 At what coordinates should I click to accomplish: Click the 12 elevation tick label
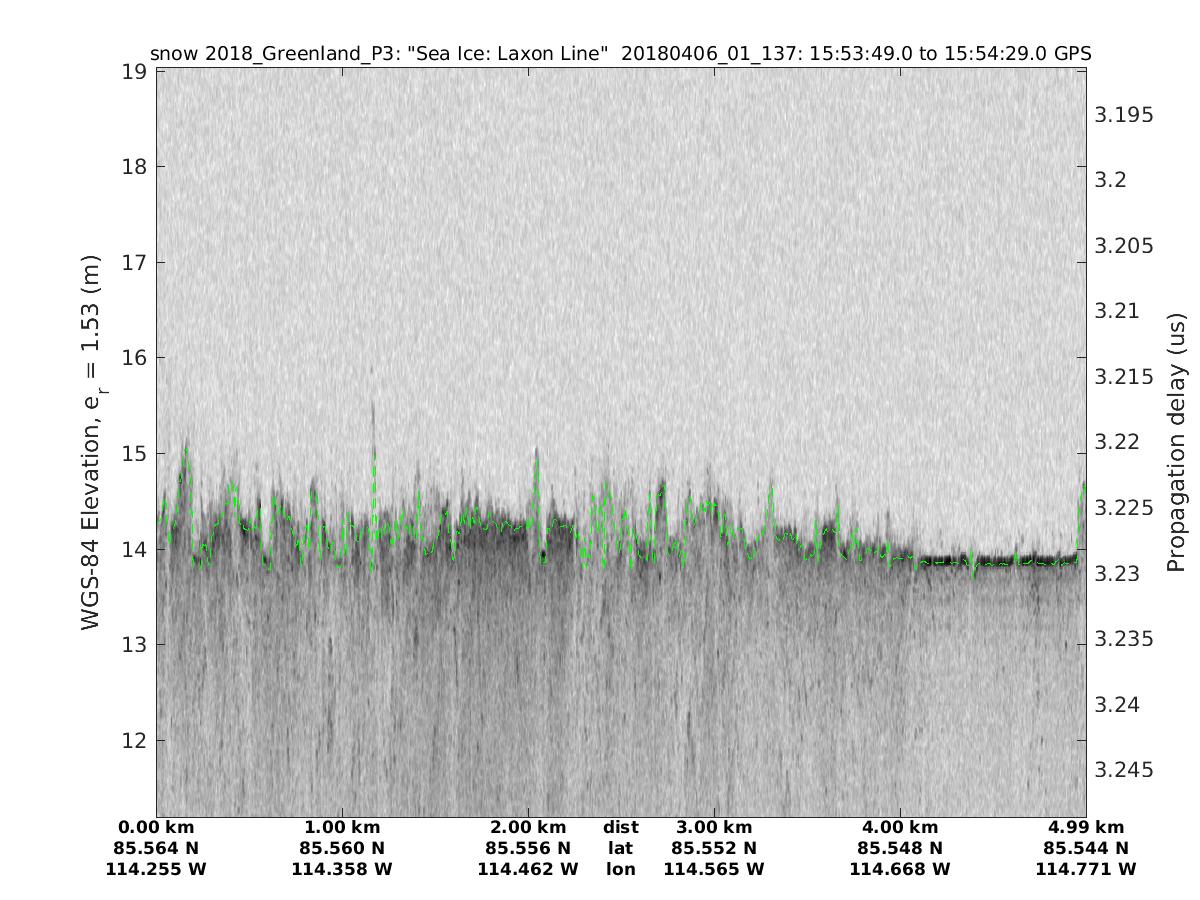coord(136,741)
